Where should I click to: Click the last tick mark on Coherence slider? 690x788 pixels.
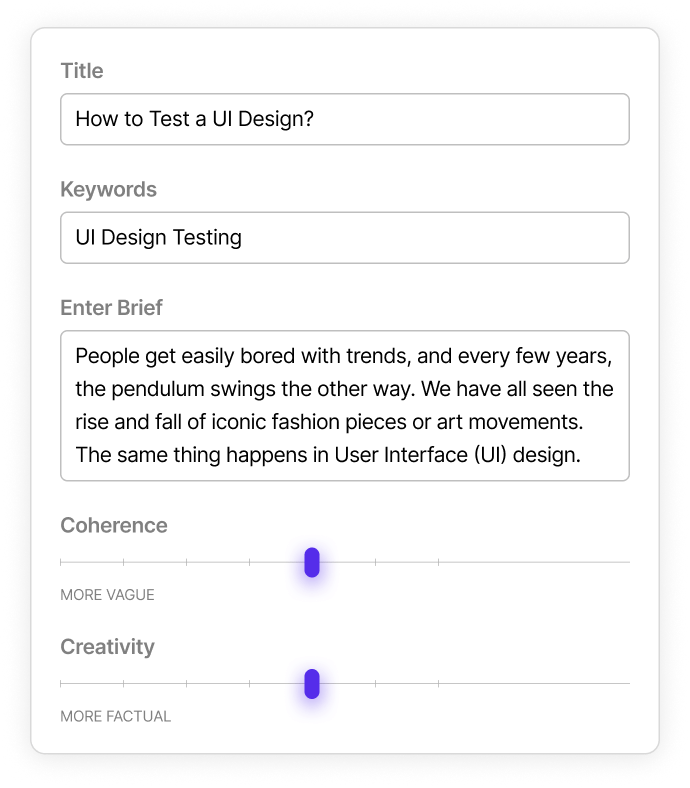click(439, 563)
